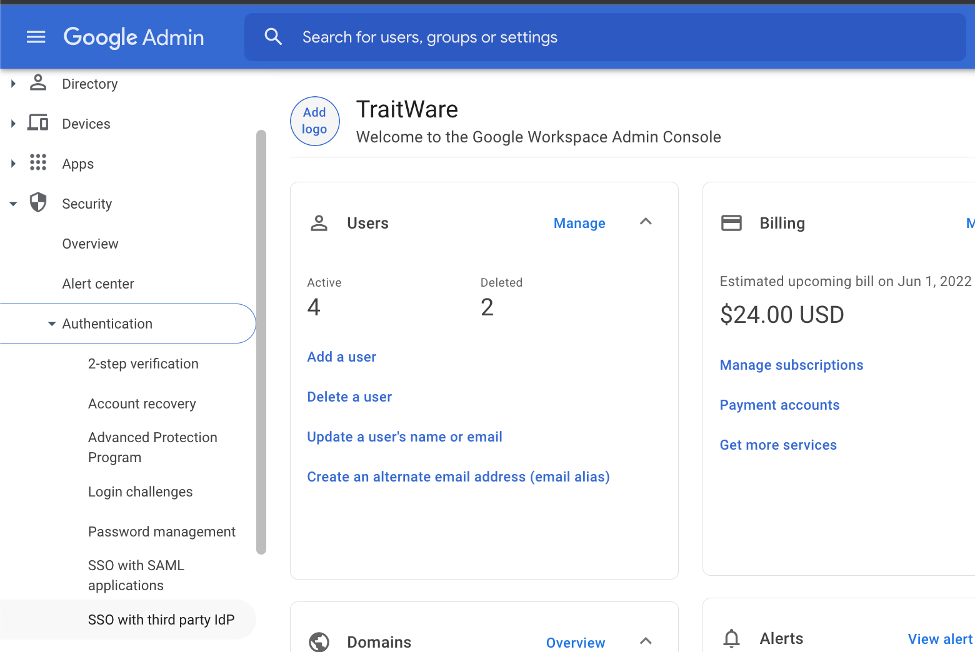Focus the search for users field

(604, 37)
